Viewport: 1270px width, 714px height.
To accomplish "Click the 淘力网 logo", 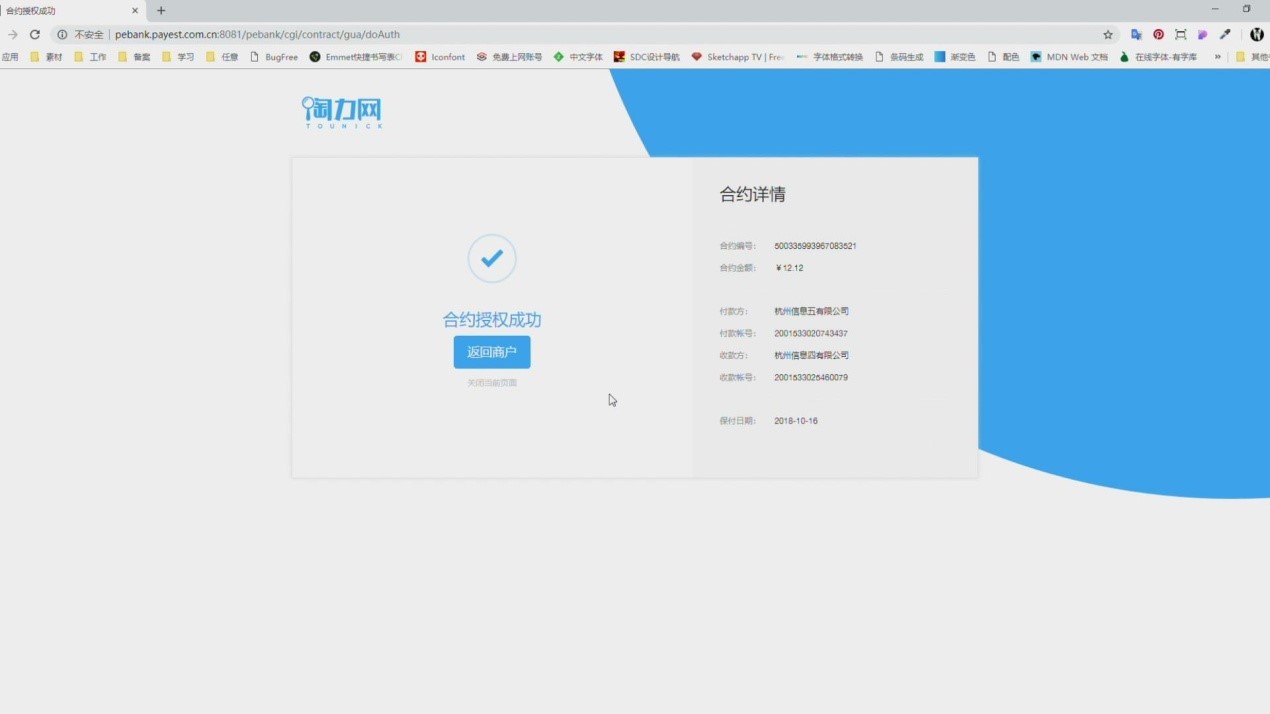I will pyautogui.click(x=342, y=112).
